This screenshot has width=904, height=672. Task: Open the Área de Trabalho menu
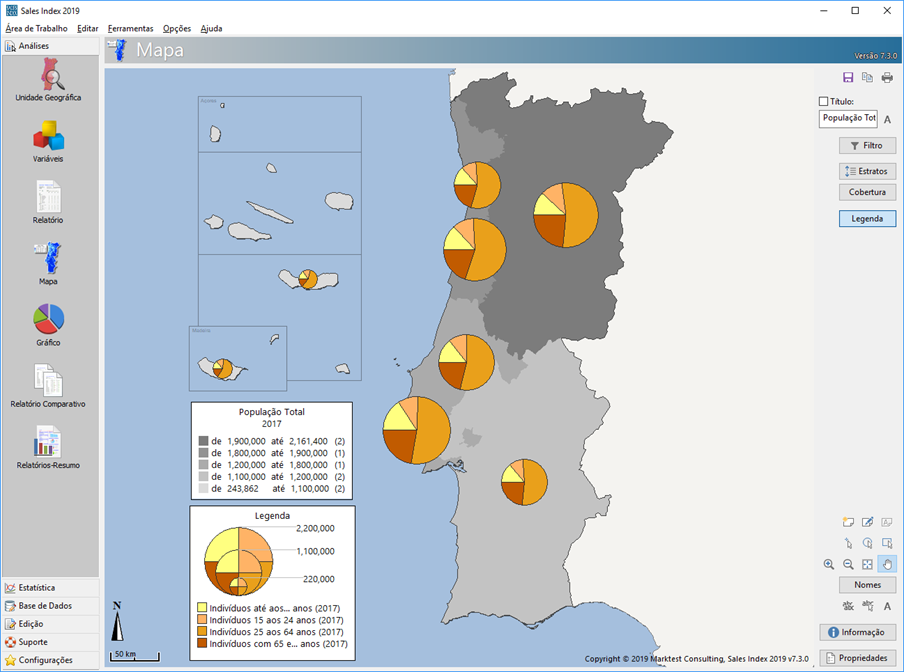pos(36,28)
